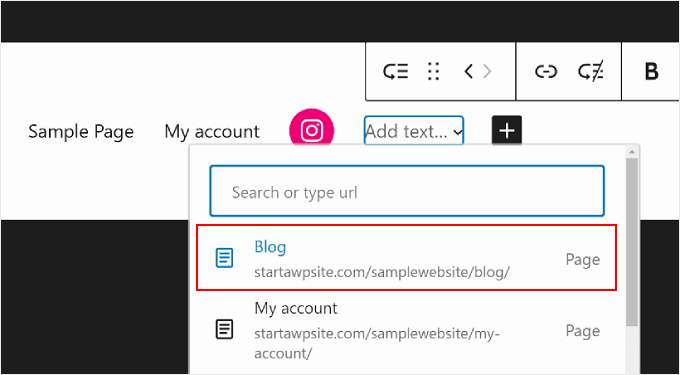Viewport: 680px width, 375px height.
Task: Move the menu item left
Action: 468,71
